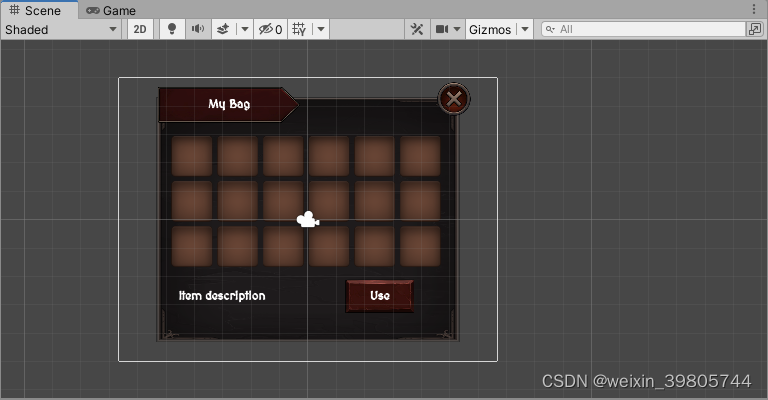The image size is (768, 400).
Task: Open the grid settings dropdown arrow
Action: 321,29
